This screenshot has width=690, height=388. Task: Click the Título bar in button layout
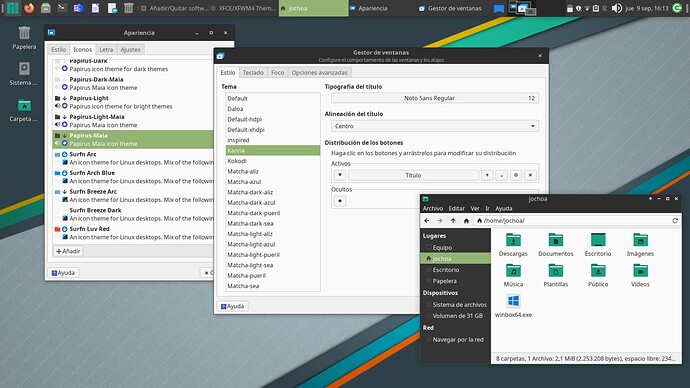[x=413, y=175]
